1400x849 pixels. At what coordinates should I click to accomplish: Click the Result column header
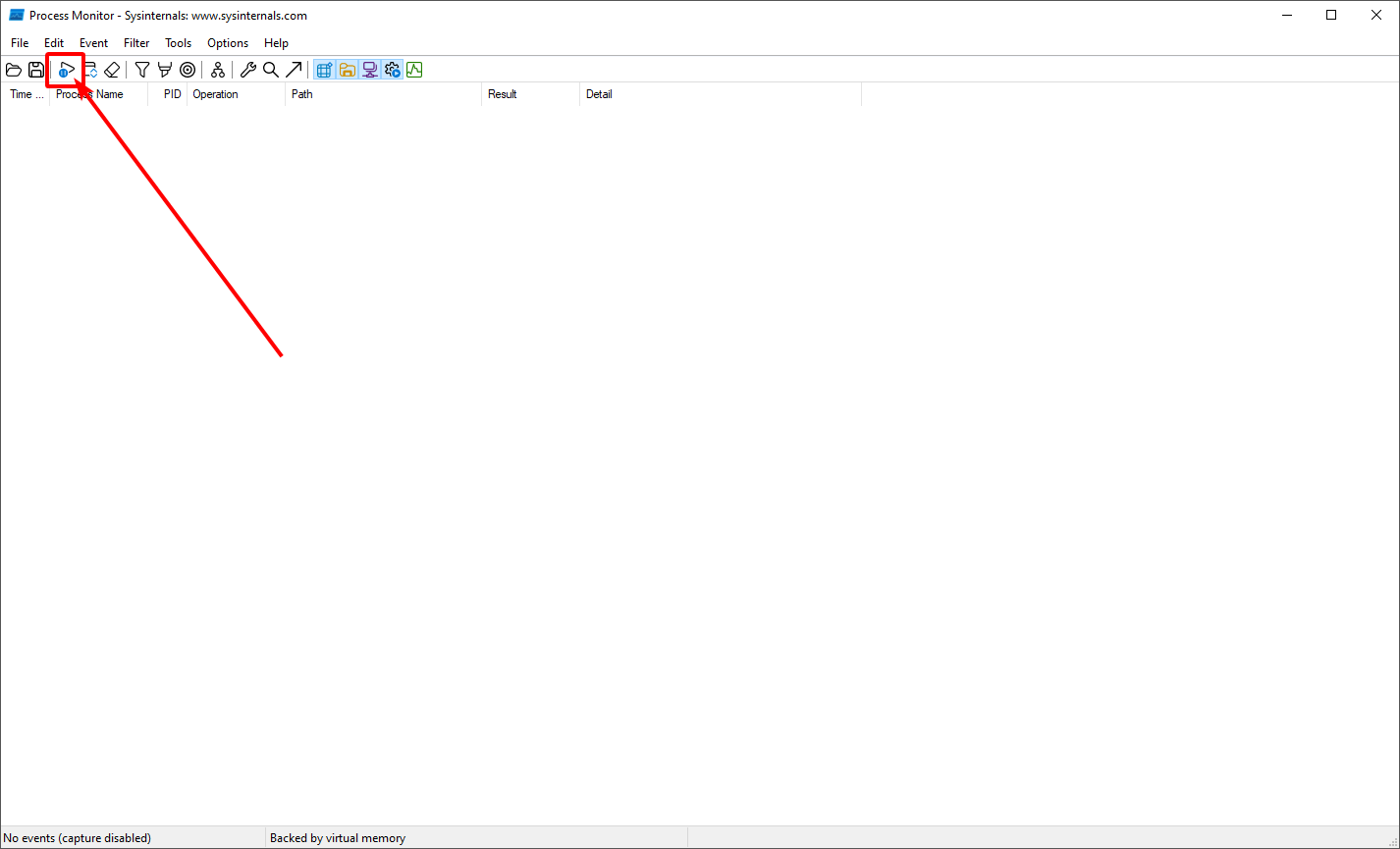click(502, 93)
